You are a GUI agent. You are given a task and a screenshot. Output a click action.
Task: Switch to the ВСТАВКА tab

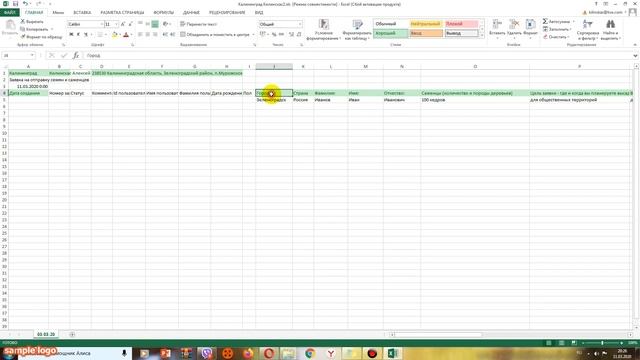click(82, 13)
